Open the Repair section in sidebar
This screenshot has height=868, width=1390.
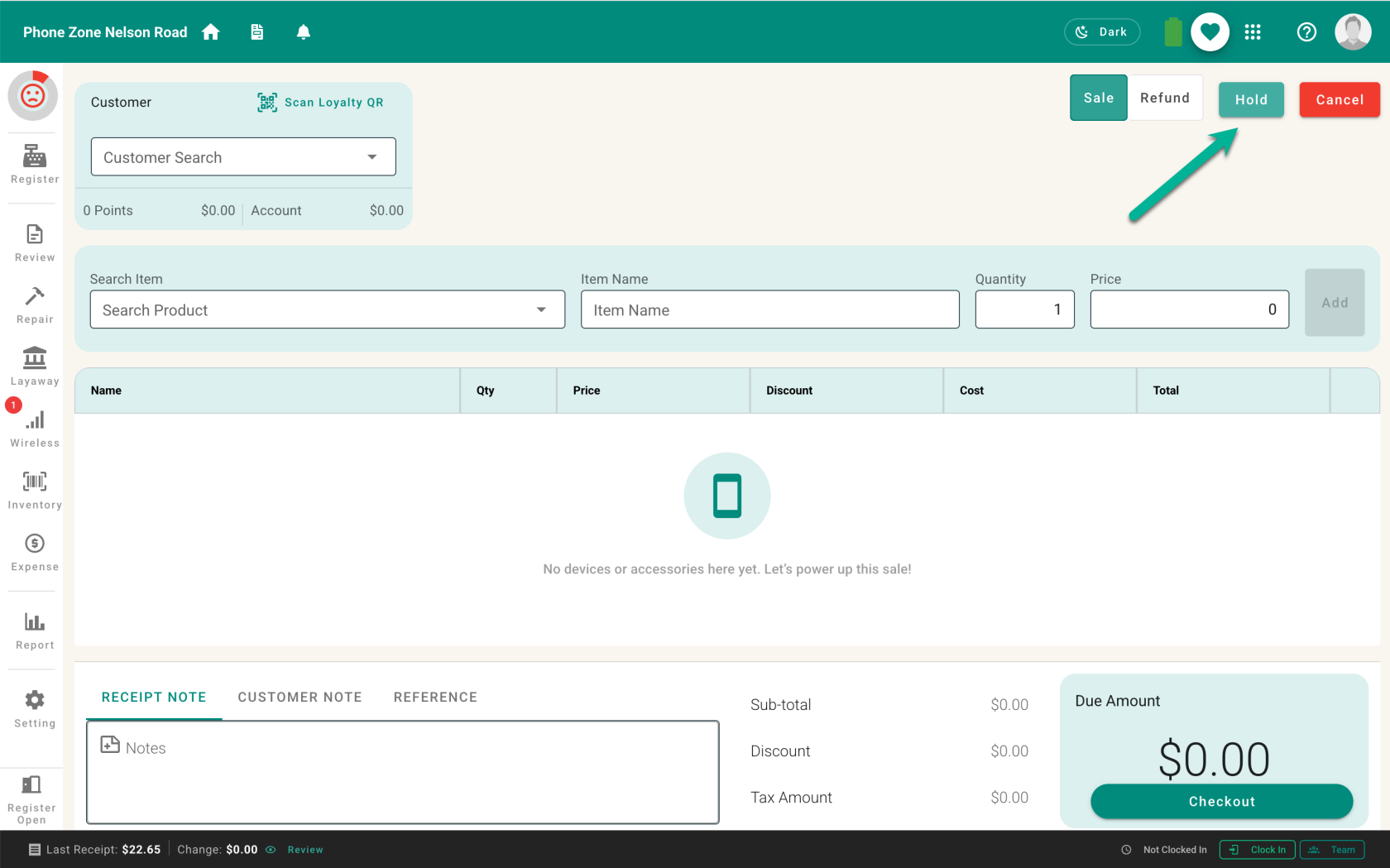click(35, 305)
